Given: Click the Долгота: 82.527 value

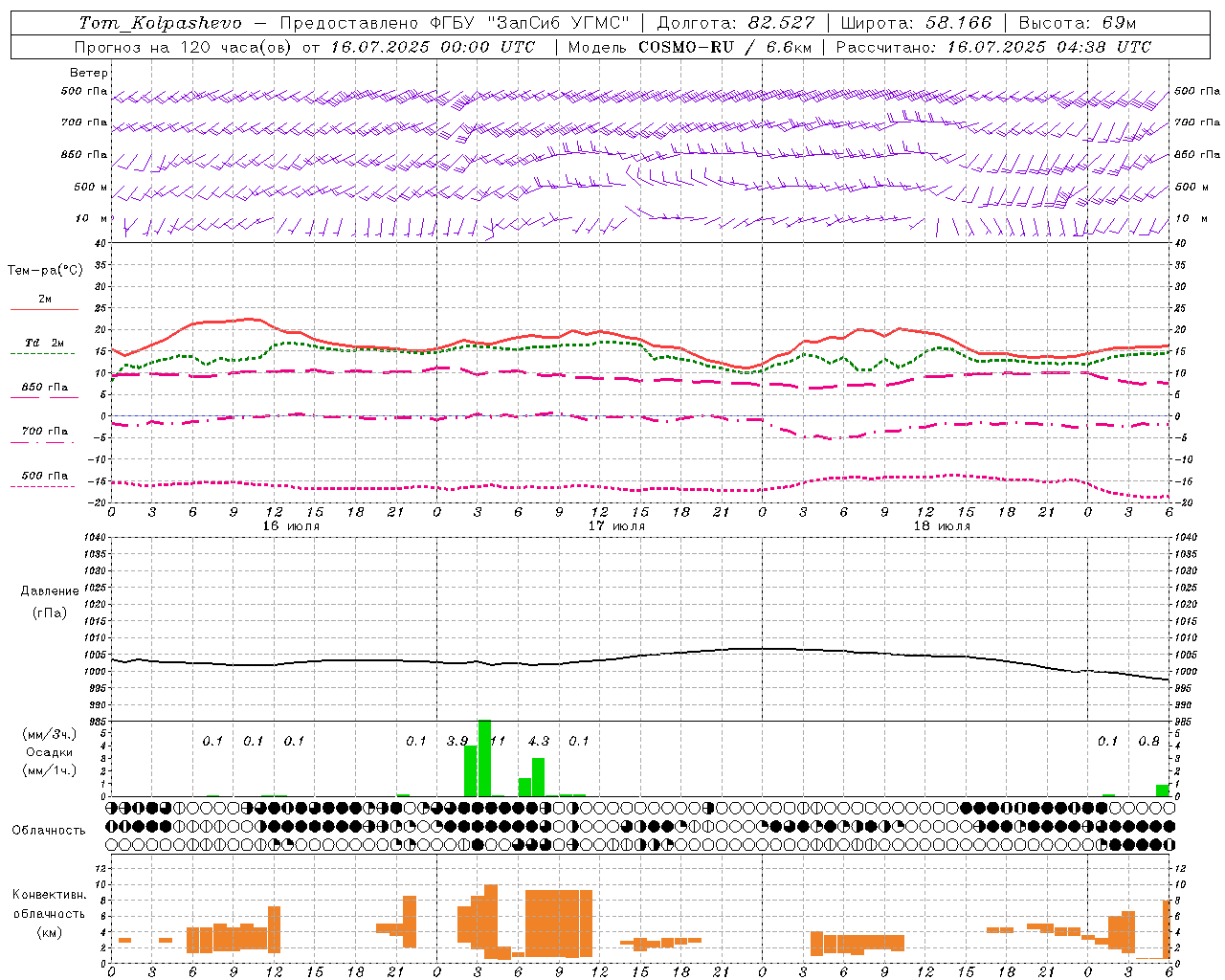Looking at the screenshot, I should [736, 23].
